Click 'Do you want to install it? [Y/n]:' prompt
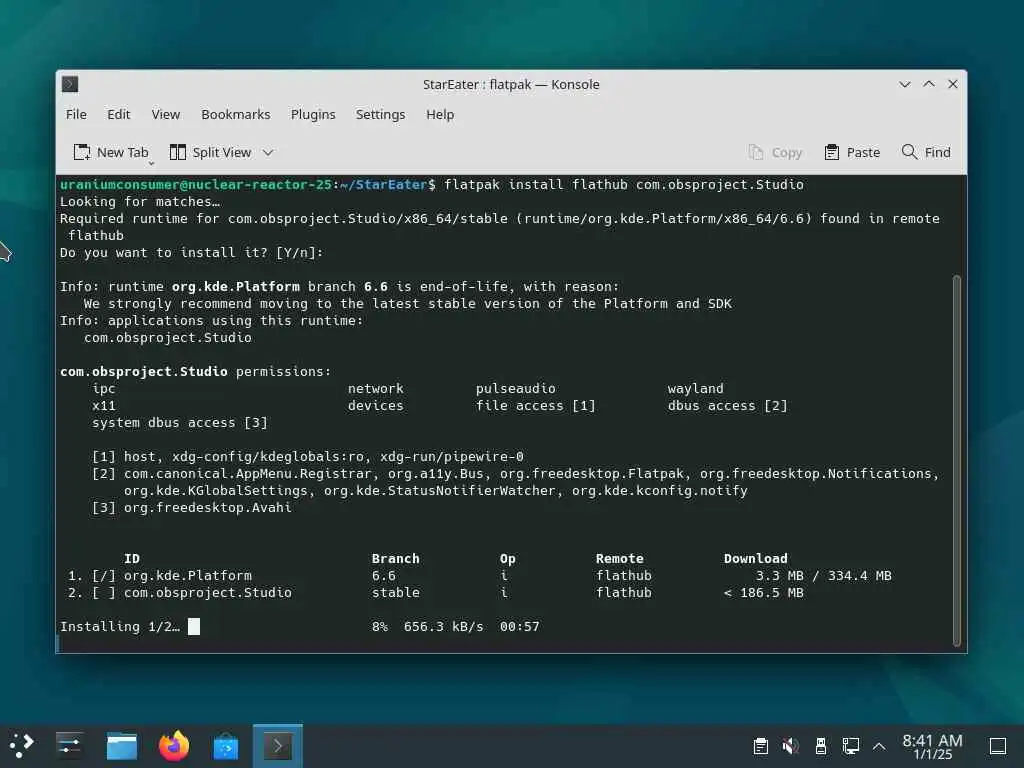Image resolution: width=1024 pixels, height=768 pixels. coord(191,252)
